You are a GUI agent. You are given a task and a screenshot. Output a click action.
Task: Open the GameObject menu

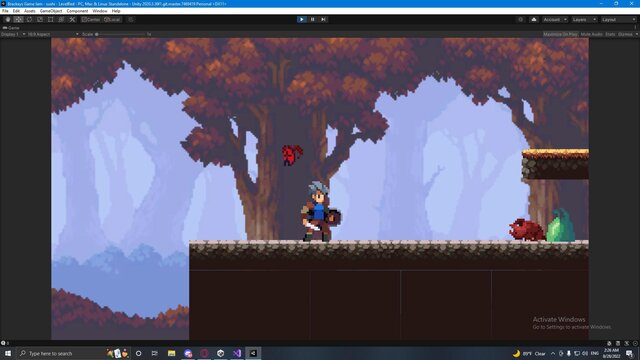(51, 11)
